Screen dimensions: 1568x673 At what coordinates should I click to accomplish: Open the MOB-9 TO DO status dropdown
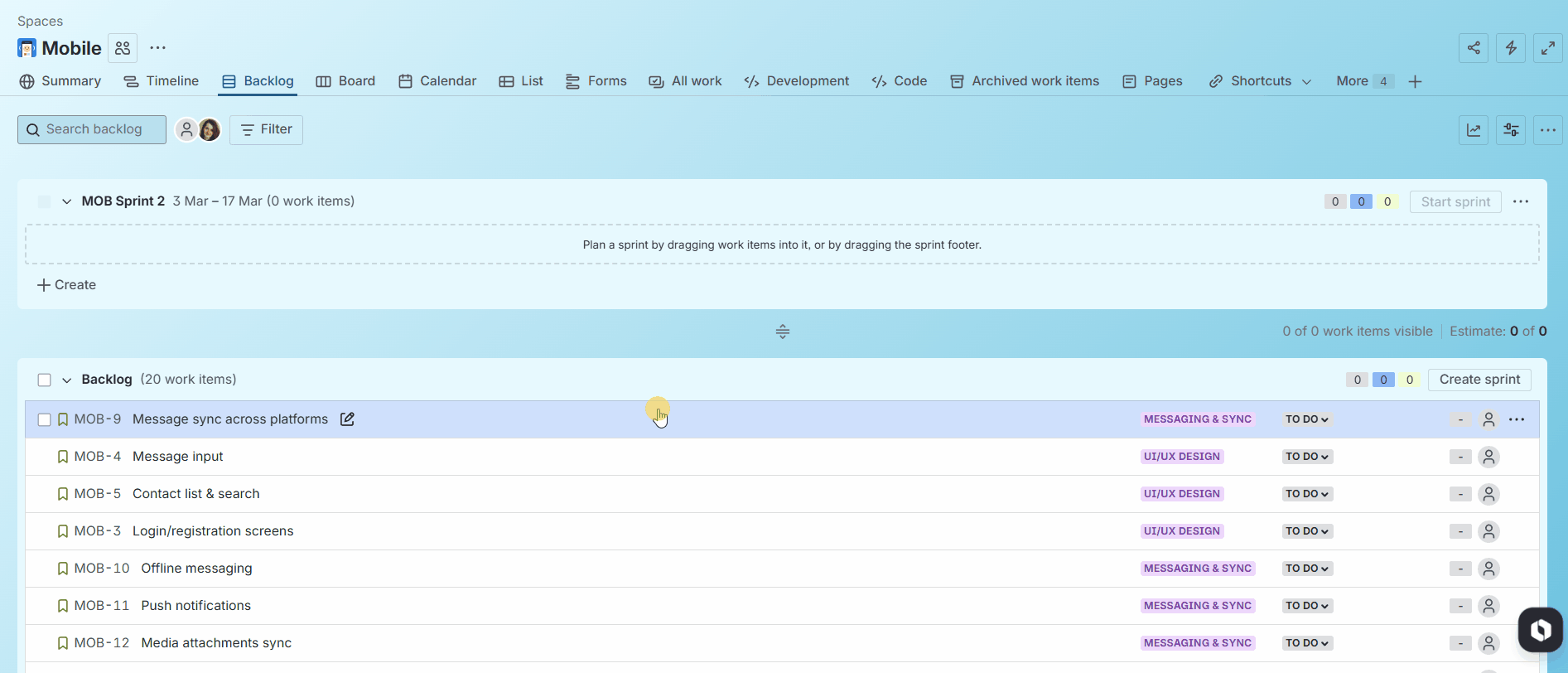click(1307, 419)
